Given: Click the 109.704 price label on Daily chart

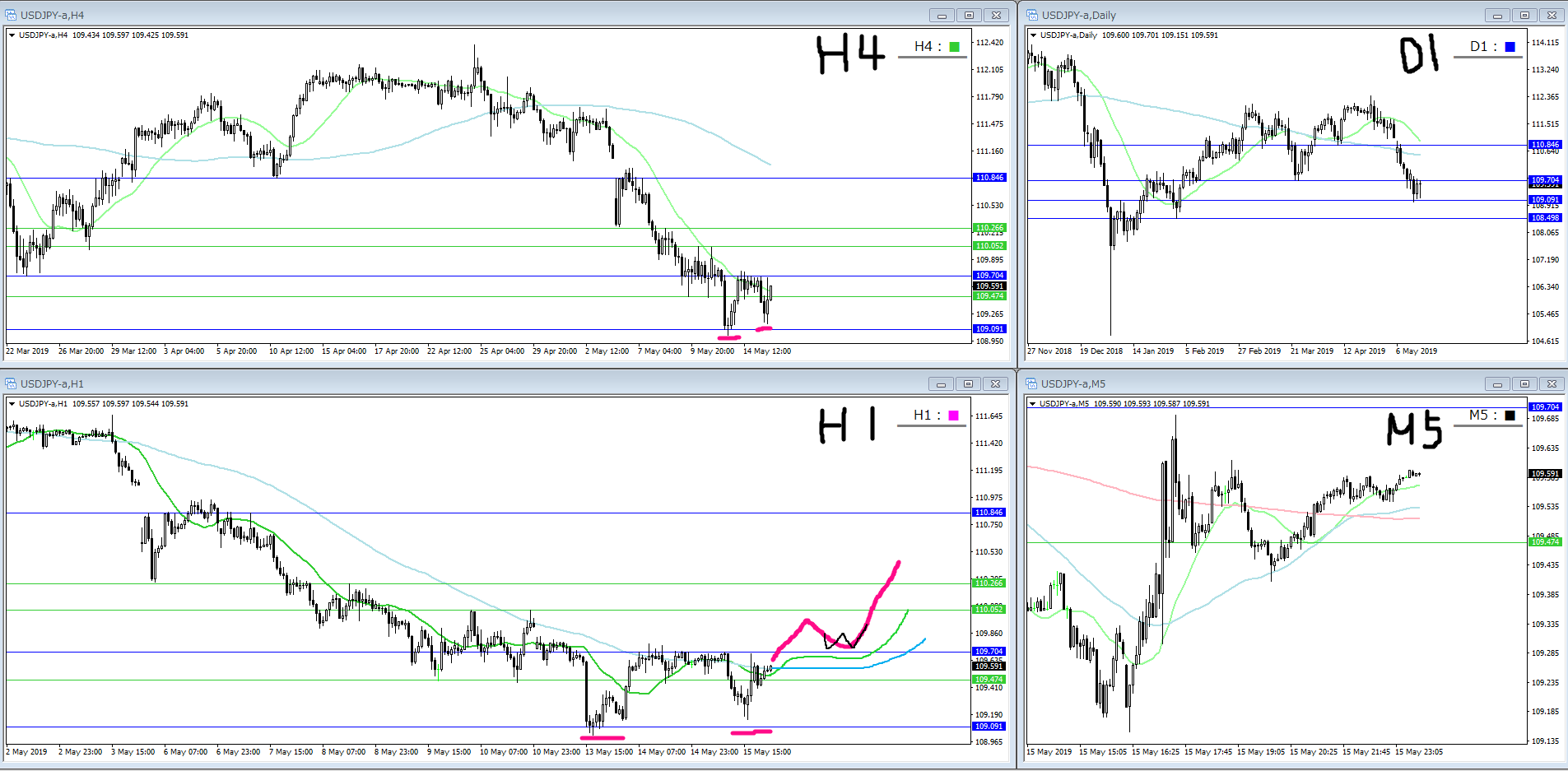Looking at the screenshot, I should coord(1545,180).
